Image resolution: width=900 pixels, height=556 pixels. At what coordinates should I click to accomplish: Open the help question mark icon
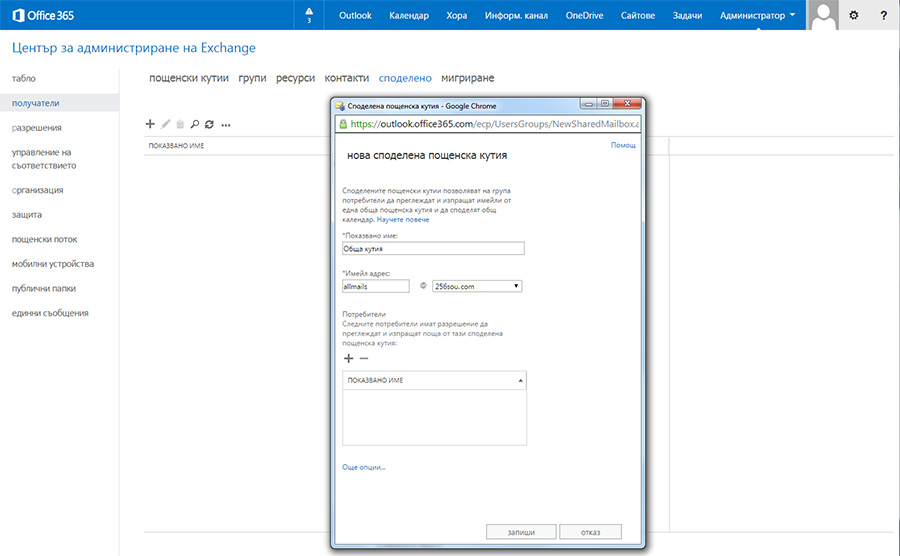[x=883, y=15]
